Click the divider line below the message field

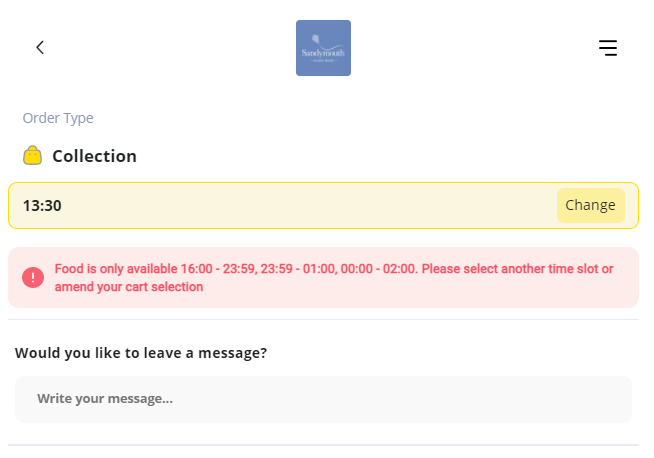323,445
